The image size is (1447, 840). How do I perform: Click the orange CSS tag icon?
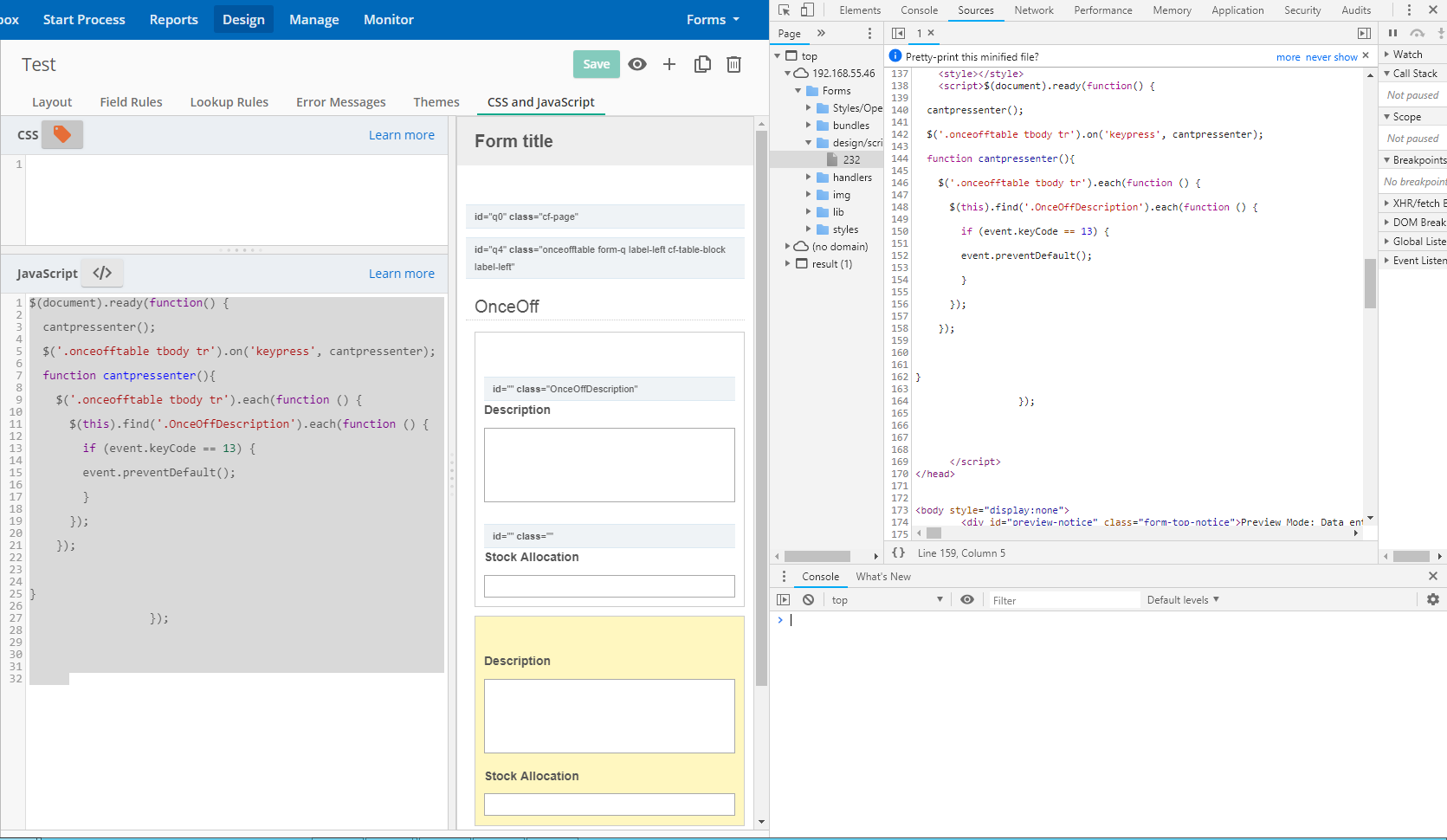pyautogui.click(x=62, y=134)
